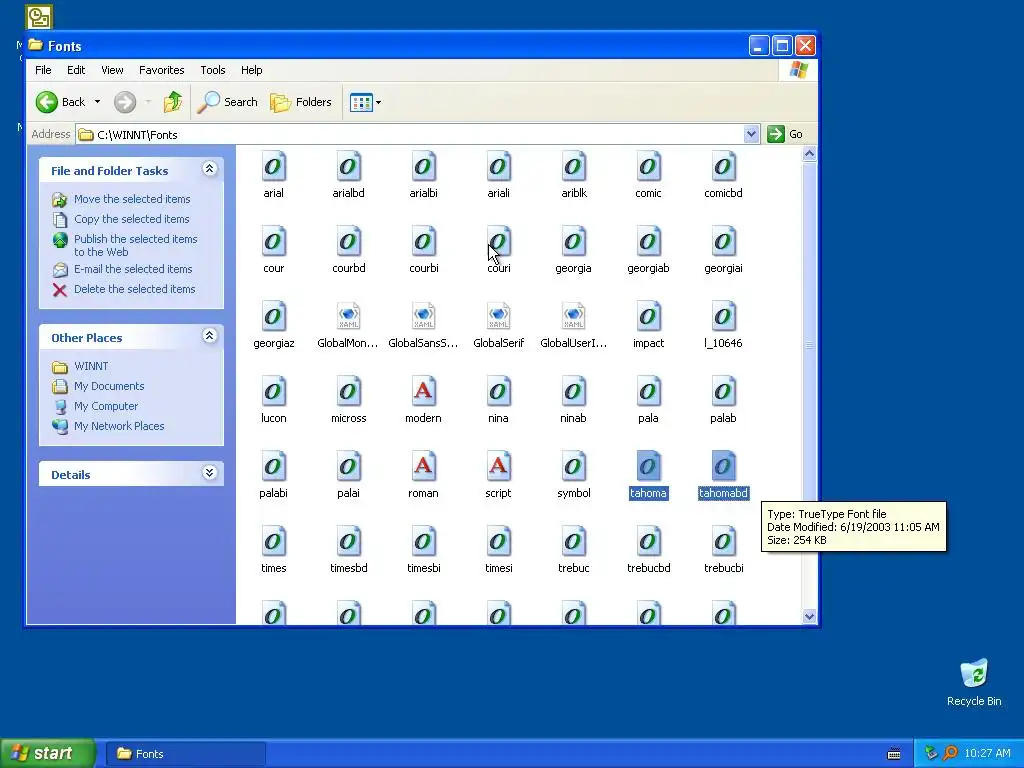
Task: Select the arial font file
Action: click(x=274, y=174)
